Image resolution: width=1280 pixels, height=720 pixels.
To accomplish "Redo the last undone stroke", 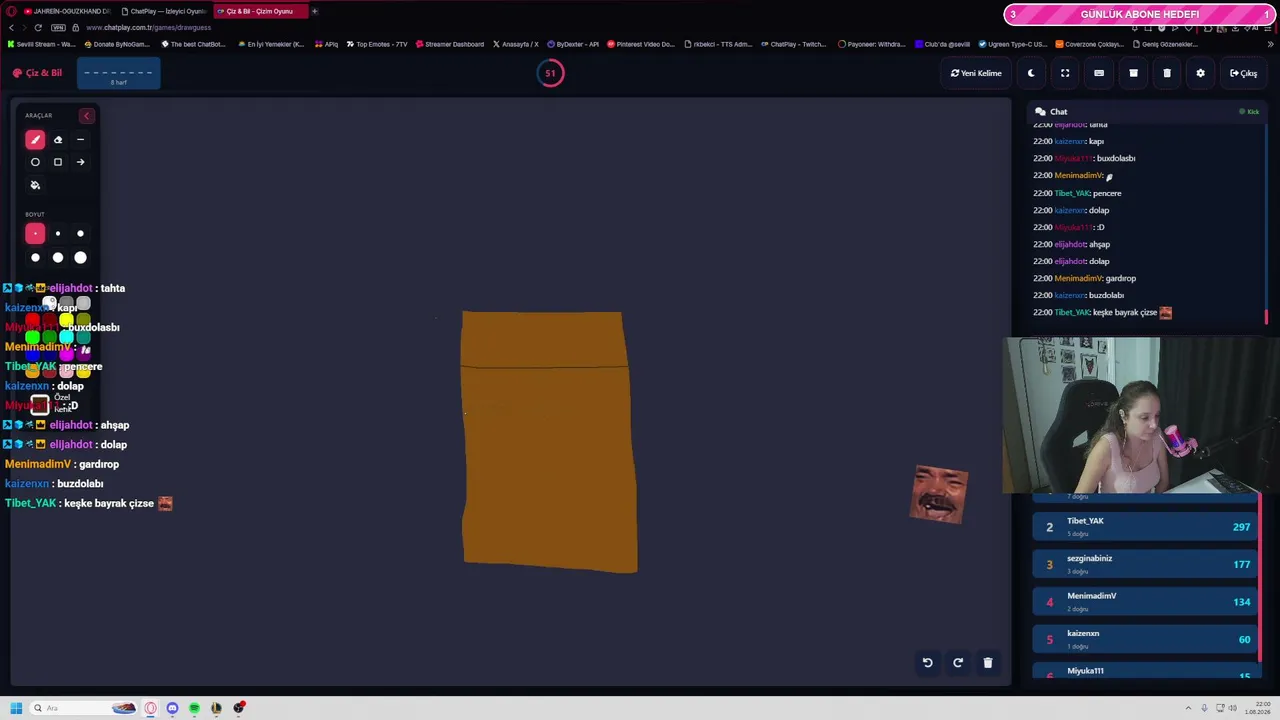I will (958, 662).
